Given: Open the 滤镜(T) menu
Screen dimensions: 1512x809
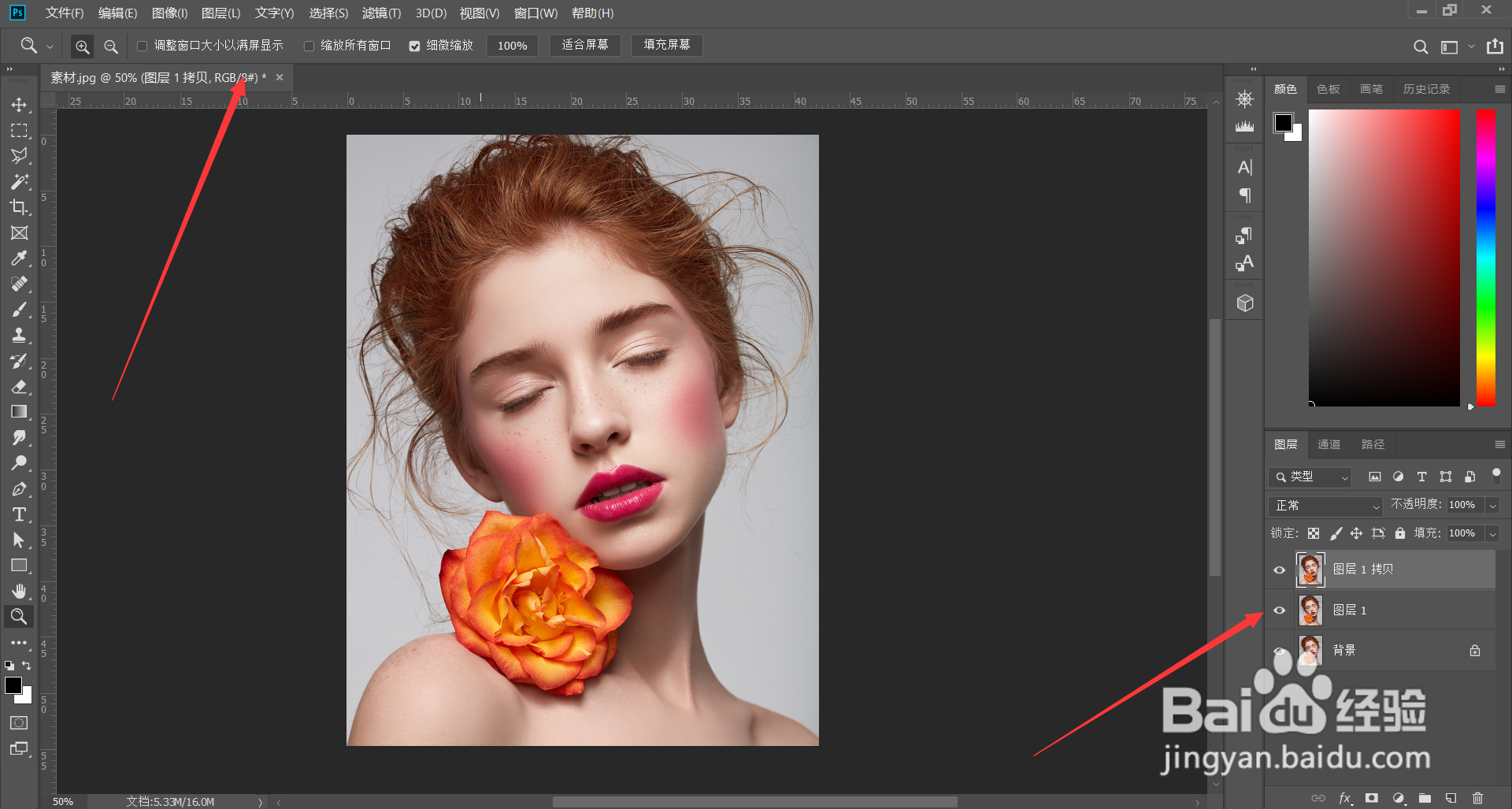Looking at the screenshot, I should (381, 13).
